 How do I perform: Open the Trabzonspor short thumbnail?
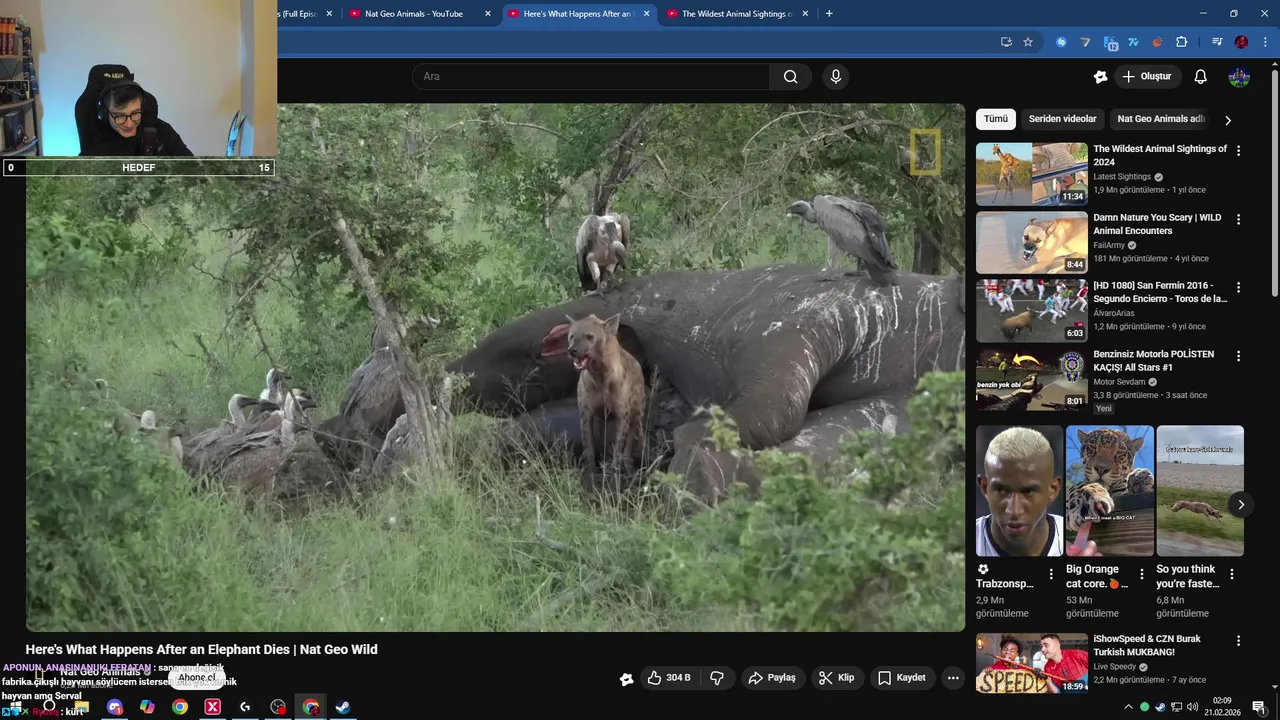coord(1019,491)
